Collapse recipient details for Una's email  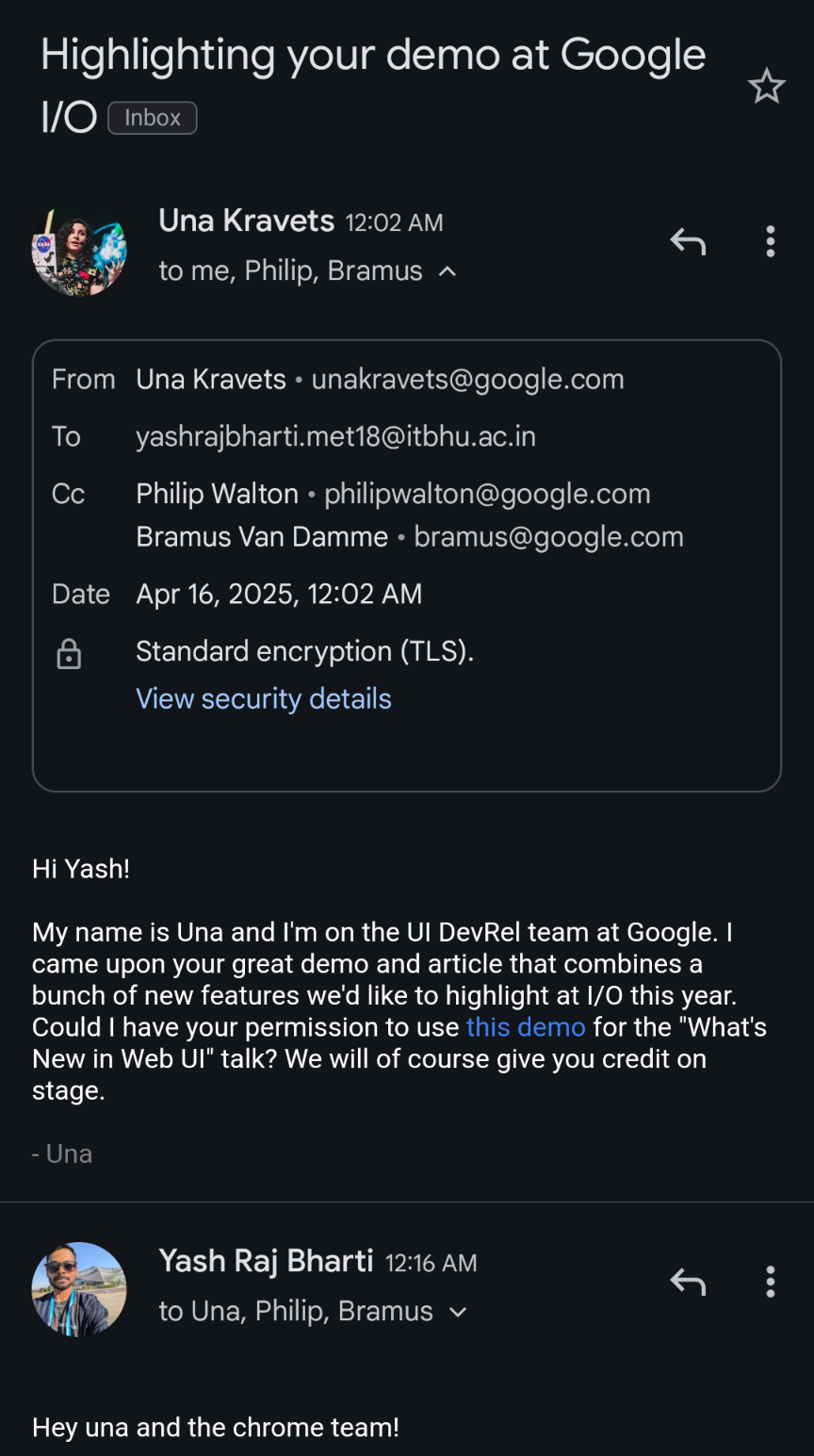tap(448, 271)
